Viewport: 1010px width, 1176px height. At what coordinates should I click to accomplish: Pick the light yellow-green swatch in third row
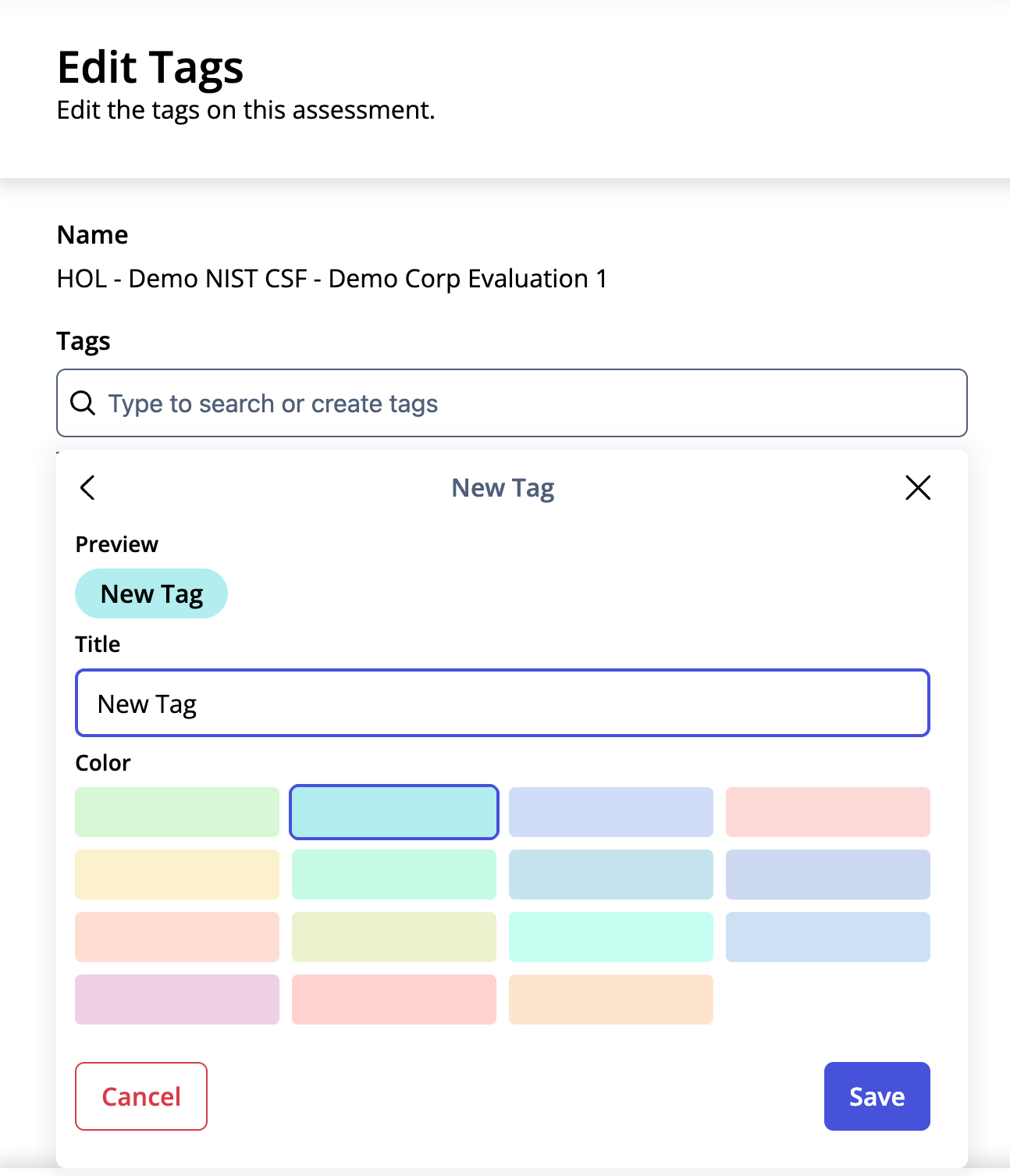tap(394, 937)
